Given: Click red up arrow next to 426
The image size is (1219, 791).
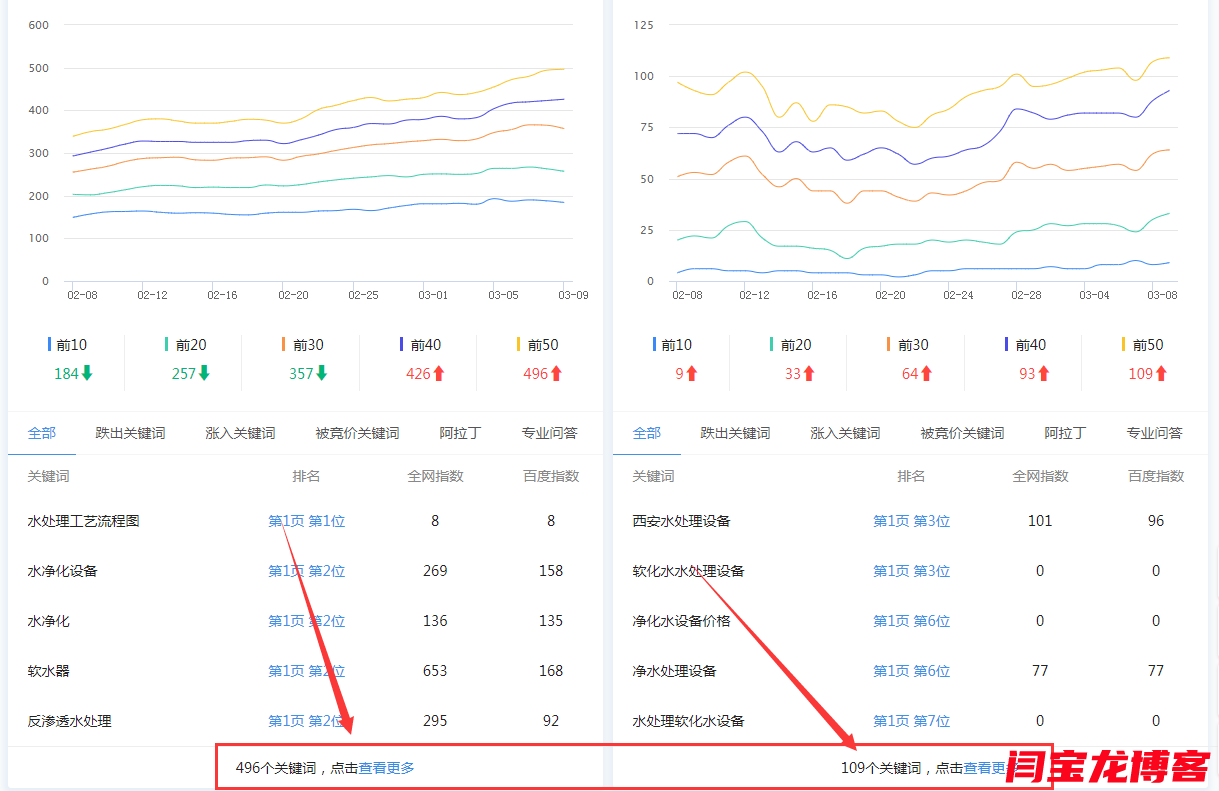Looking at the screenshot, I should click(x=439, y=373).
